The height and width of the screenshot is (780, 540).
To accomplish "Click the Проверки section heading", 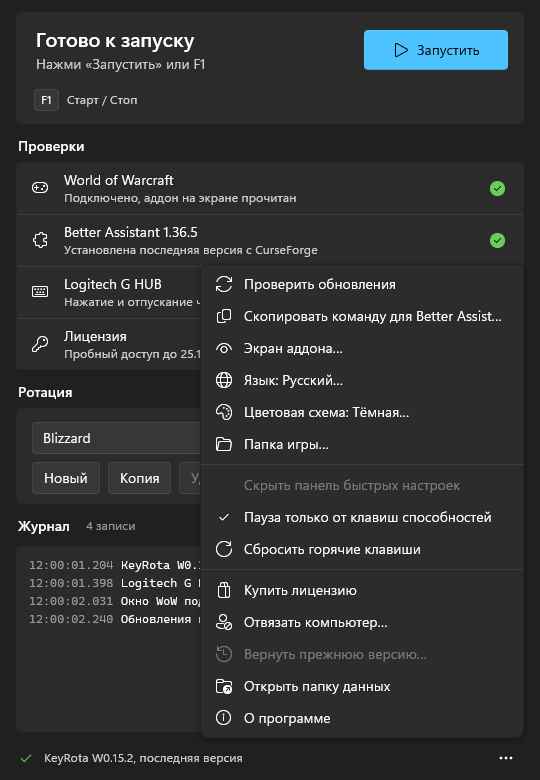I will click(x=51, y=146).
